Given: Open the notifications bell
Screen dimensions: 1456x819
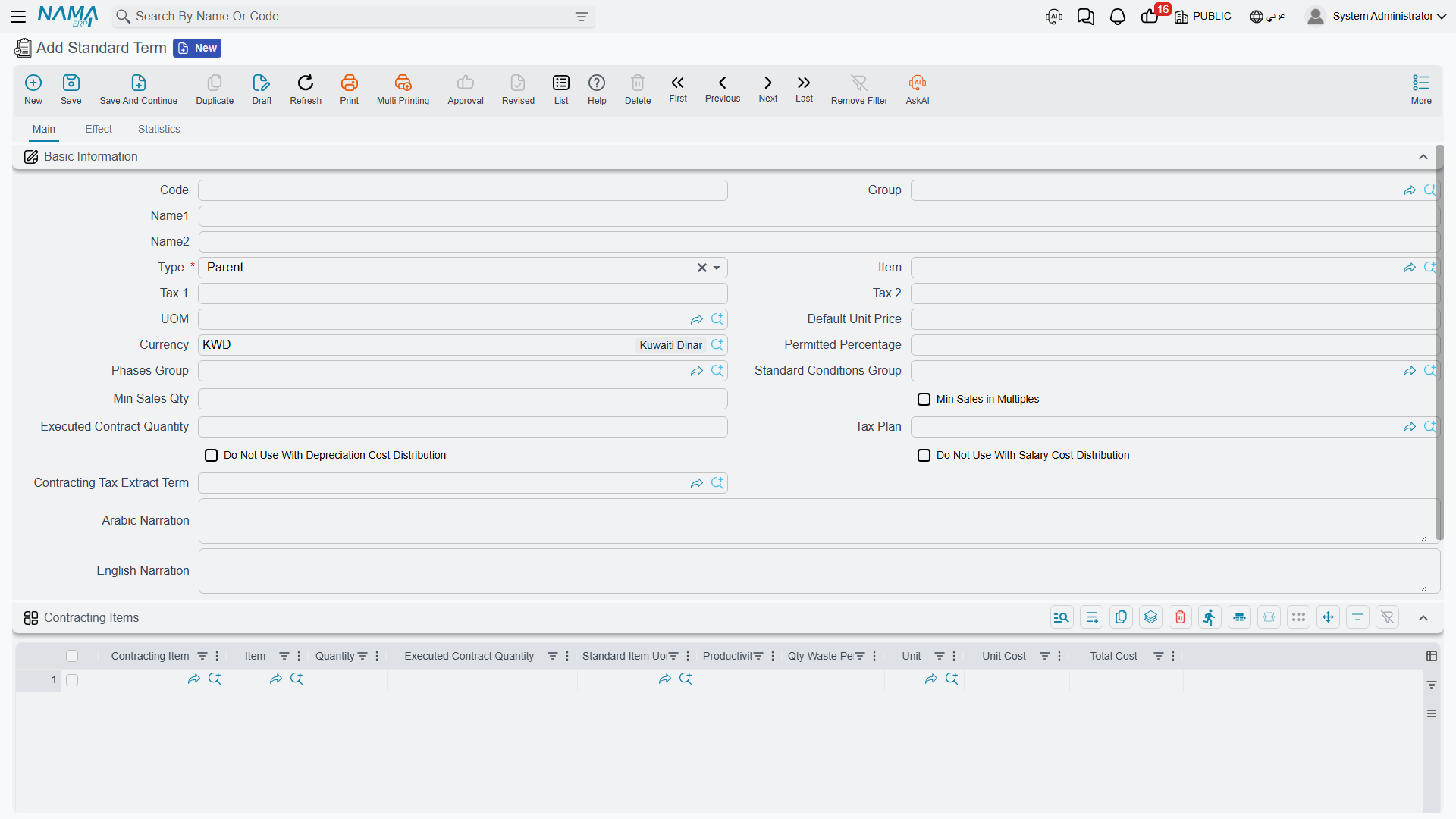Looking at the screenshot, I should (x=1117, y=17).
